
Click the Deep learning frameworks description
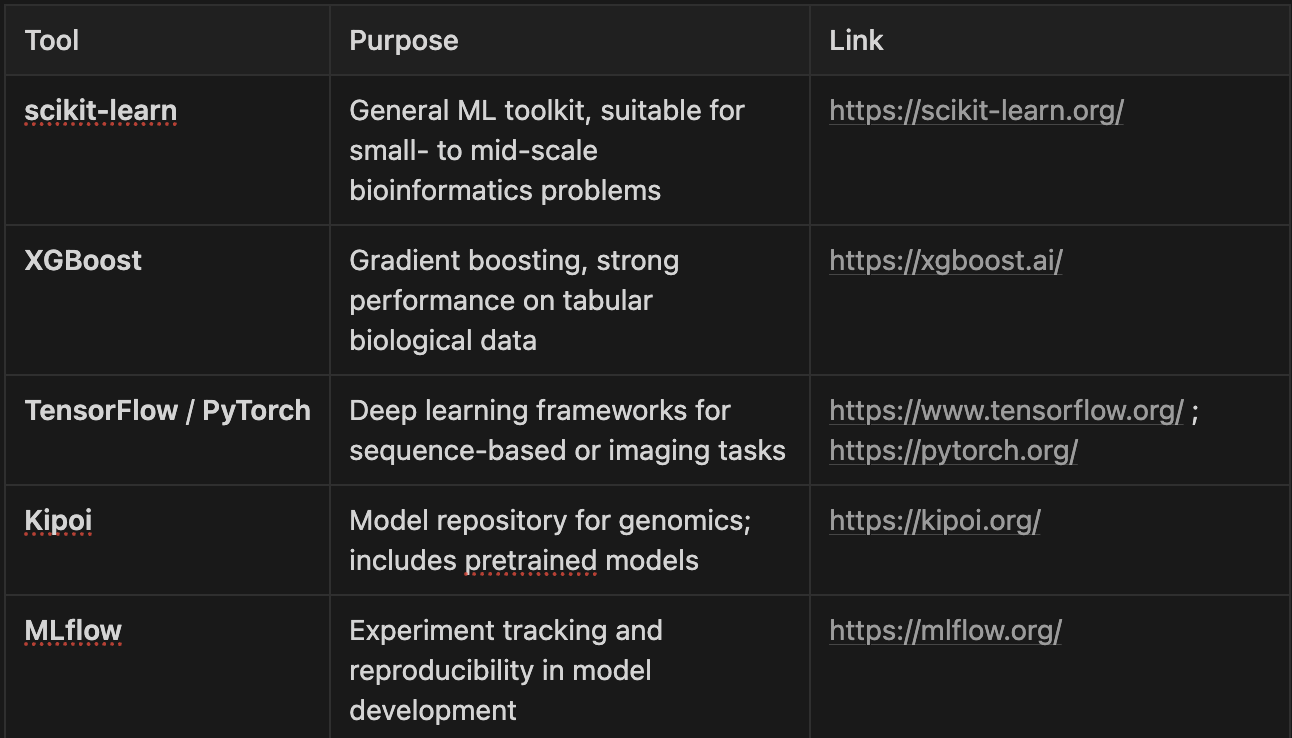pos(568,430)
